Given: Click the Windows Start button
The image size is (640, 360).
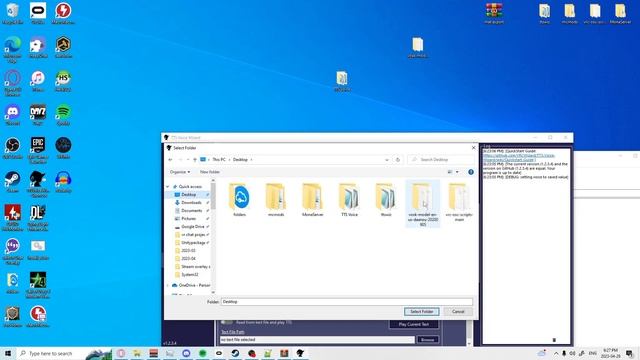Looking at the screenshot, I should pos(8,353).
